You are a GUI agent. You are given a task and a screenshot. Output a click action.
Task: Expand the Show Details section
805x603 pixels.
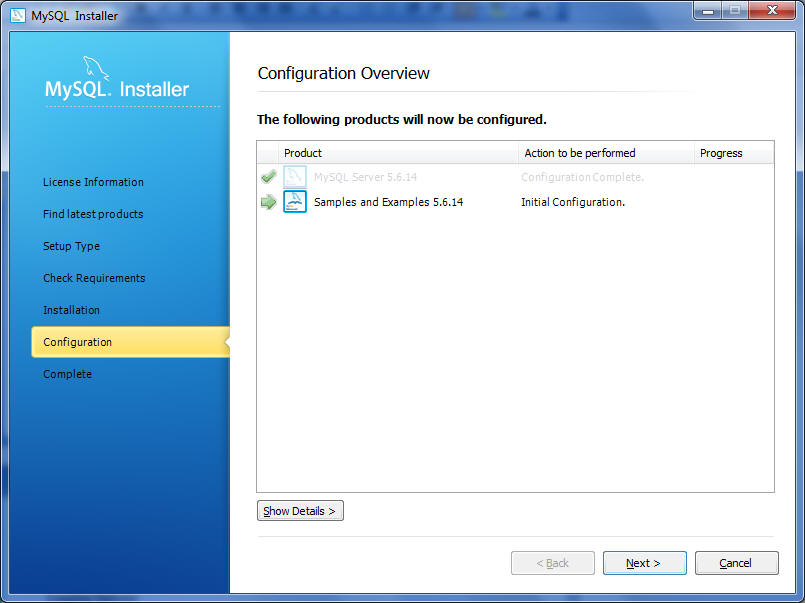(300, 511)
